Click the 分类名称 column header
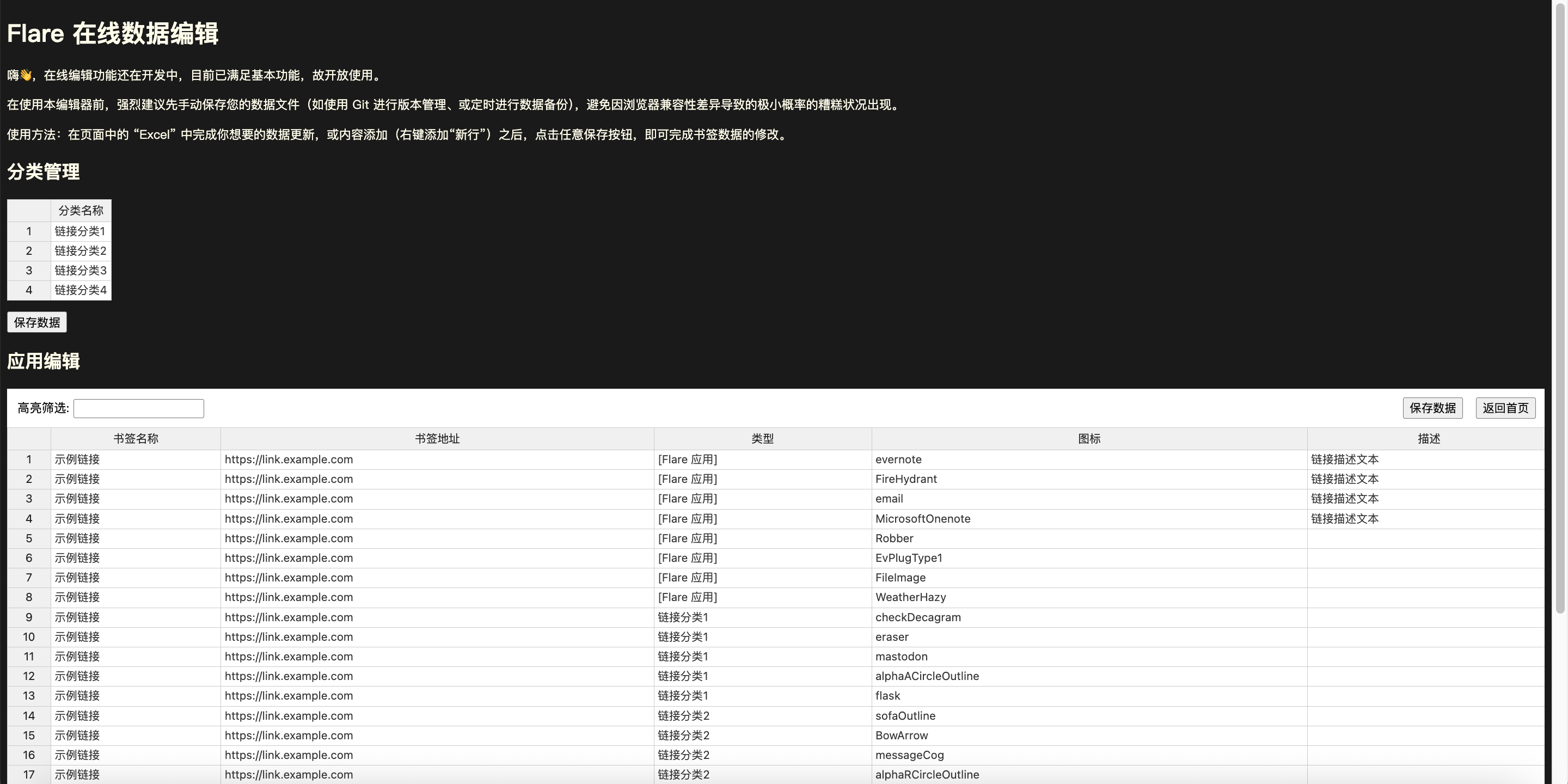 tap(81, 211)
